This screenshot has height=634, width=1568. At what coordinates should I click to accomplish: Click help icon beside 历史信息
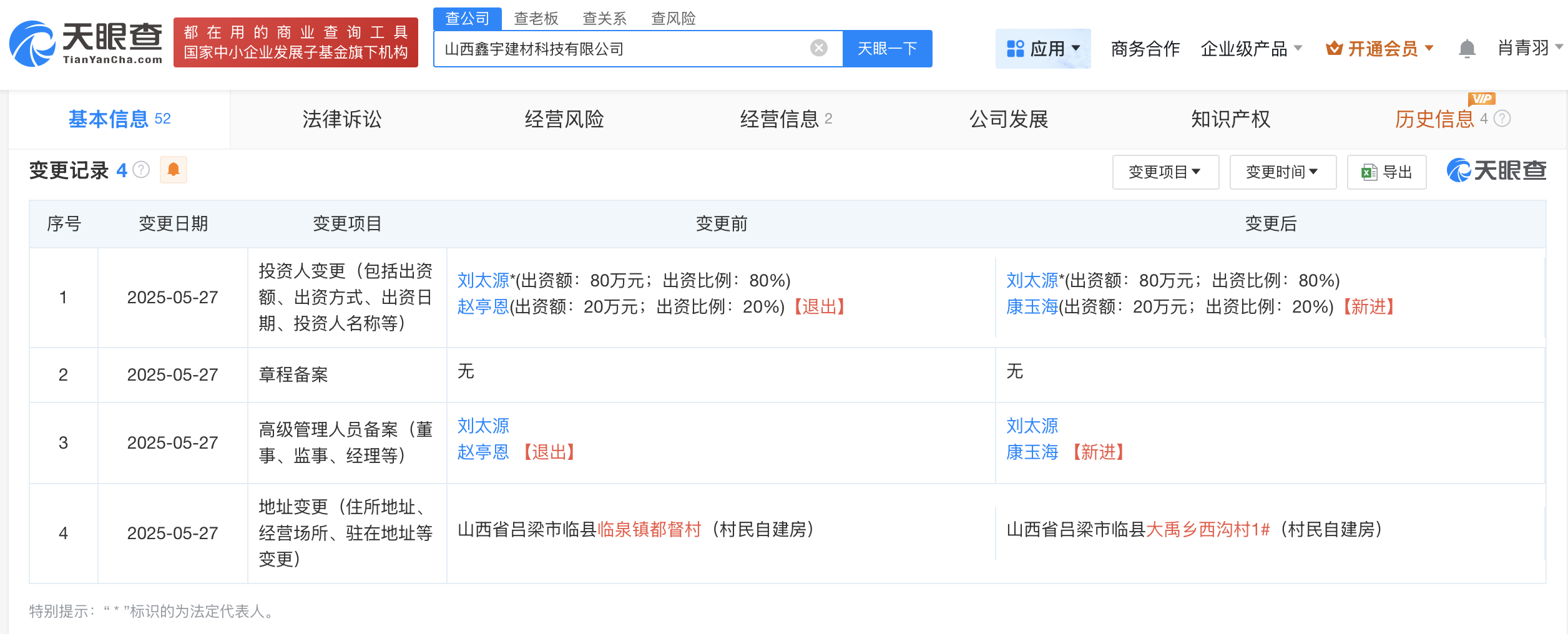(1502, 119)
